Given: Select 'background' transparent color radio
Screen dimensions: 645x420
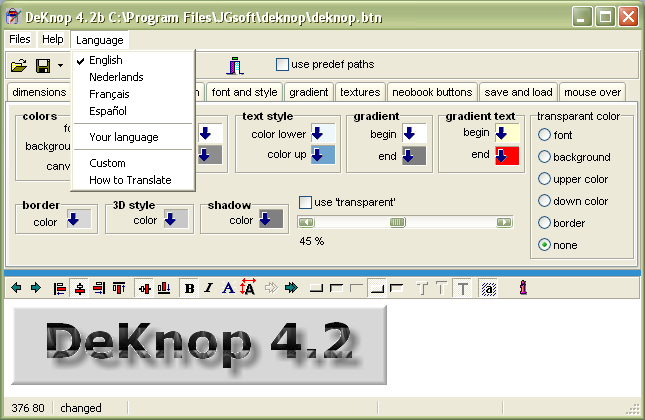Looking at the screenshot, I should pyautogui.click(x=544, y=157).
